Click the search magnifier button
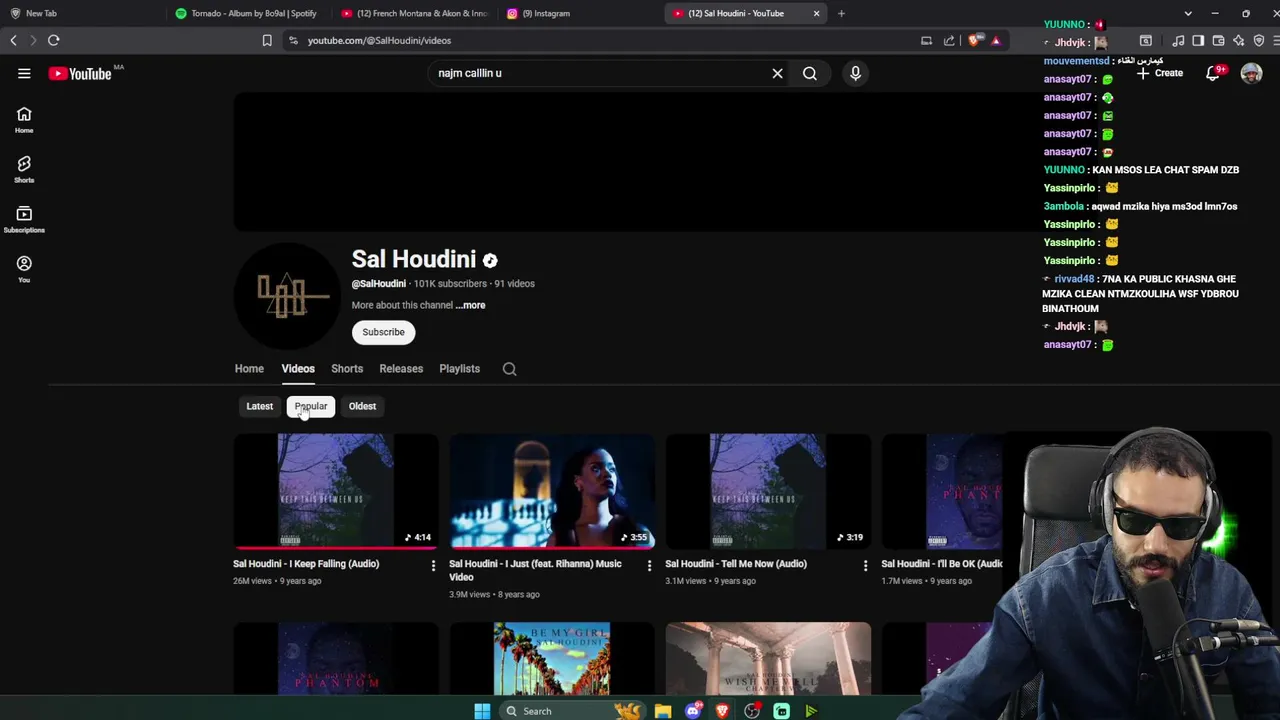Viewport: 1280px width, 720px height. [810, 73]
